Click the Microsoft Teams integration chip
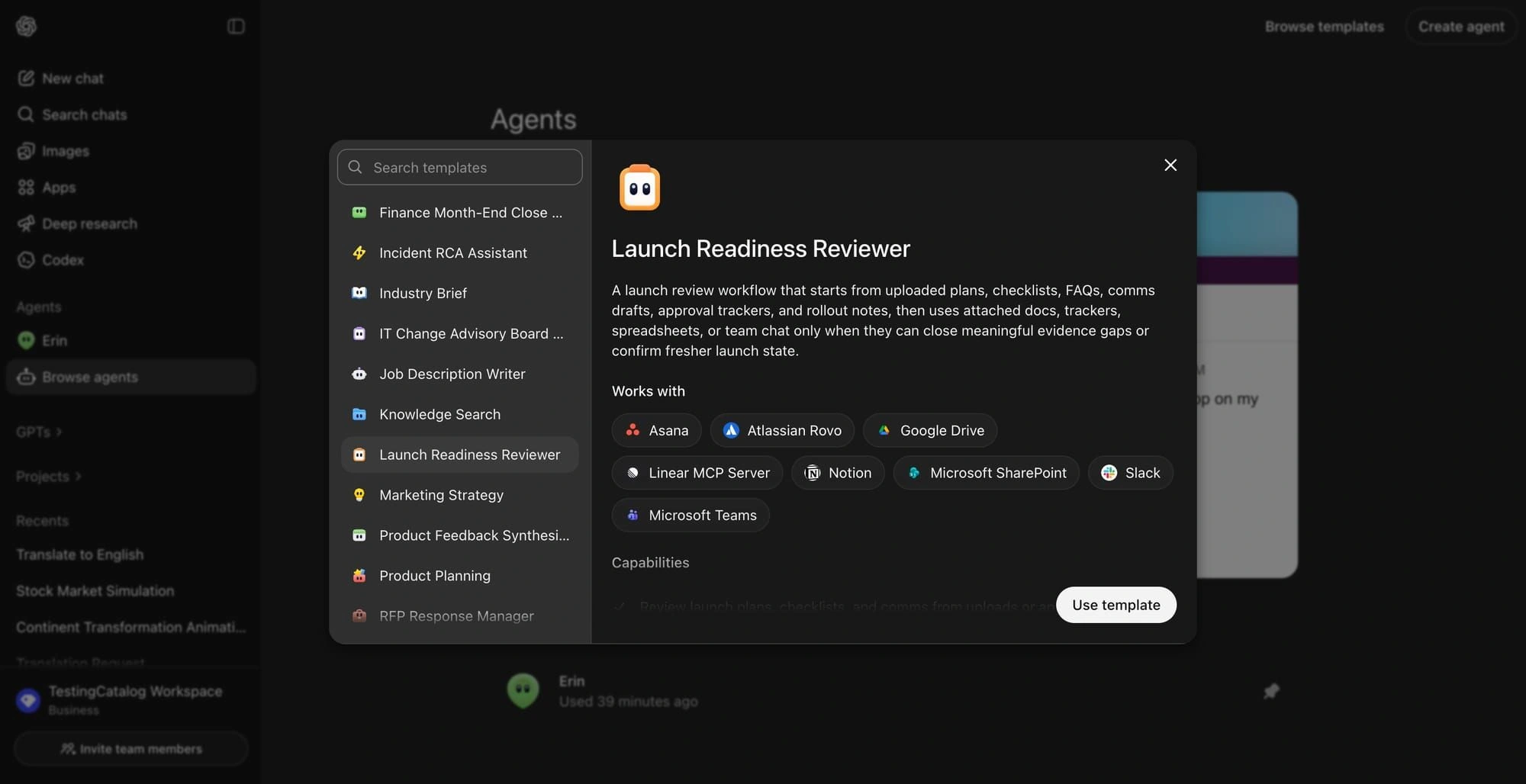Screen dimensions: 1526x784 point(691,515)
